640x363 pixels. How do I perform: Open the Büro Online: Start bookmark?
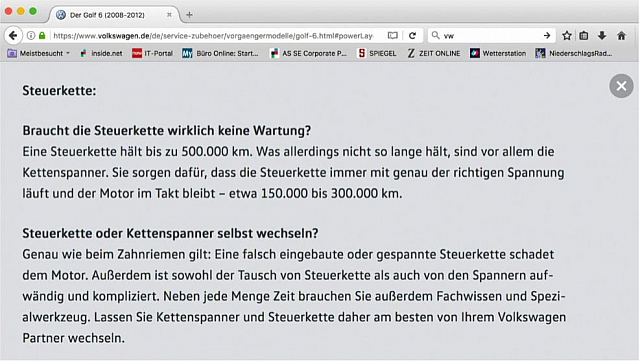[220, 53]
